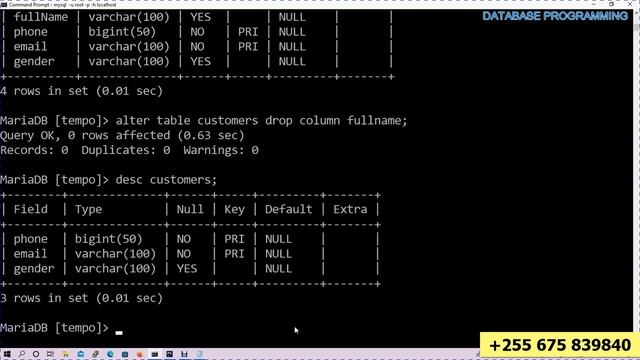The height and width of the screenshot is (360, 640).
Task: Click the 'Extra' column header
Action: coord(350,209)
